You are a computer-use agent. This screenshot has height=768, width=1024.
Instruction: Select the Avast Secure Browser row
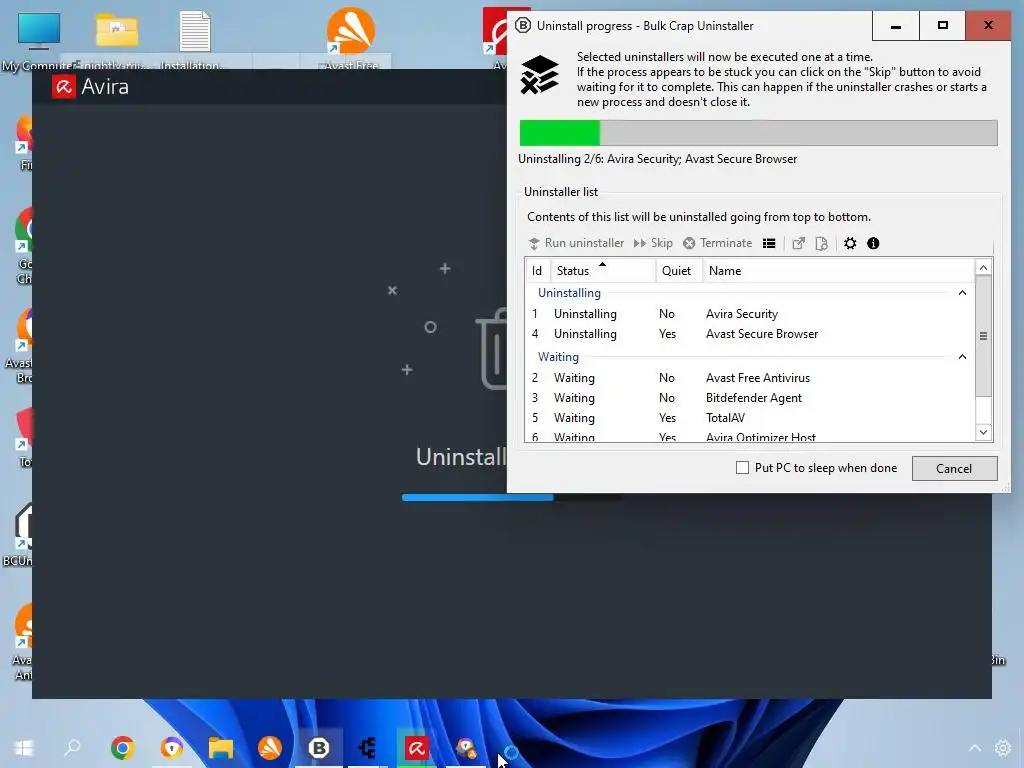[x=750, y=334]
